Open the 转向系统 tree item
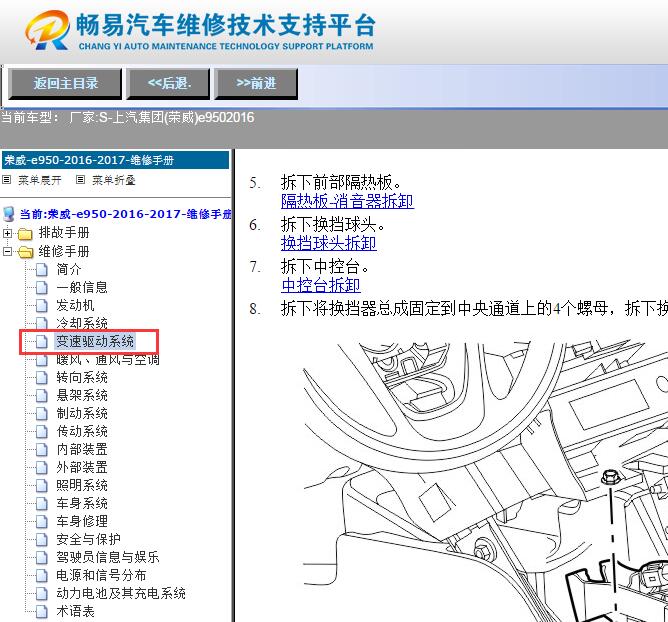Screen dimensions: 668x622 (x=82, y=377)
